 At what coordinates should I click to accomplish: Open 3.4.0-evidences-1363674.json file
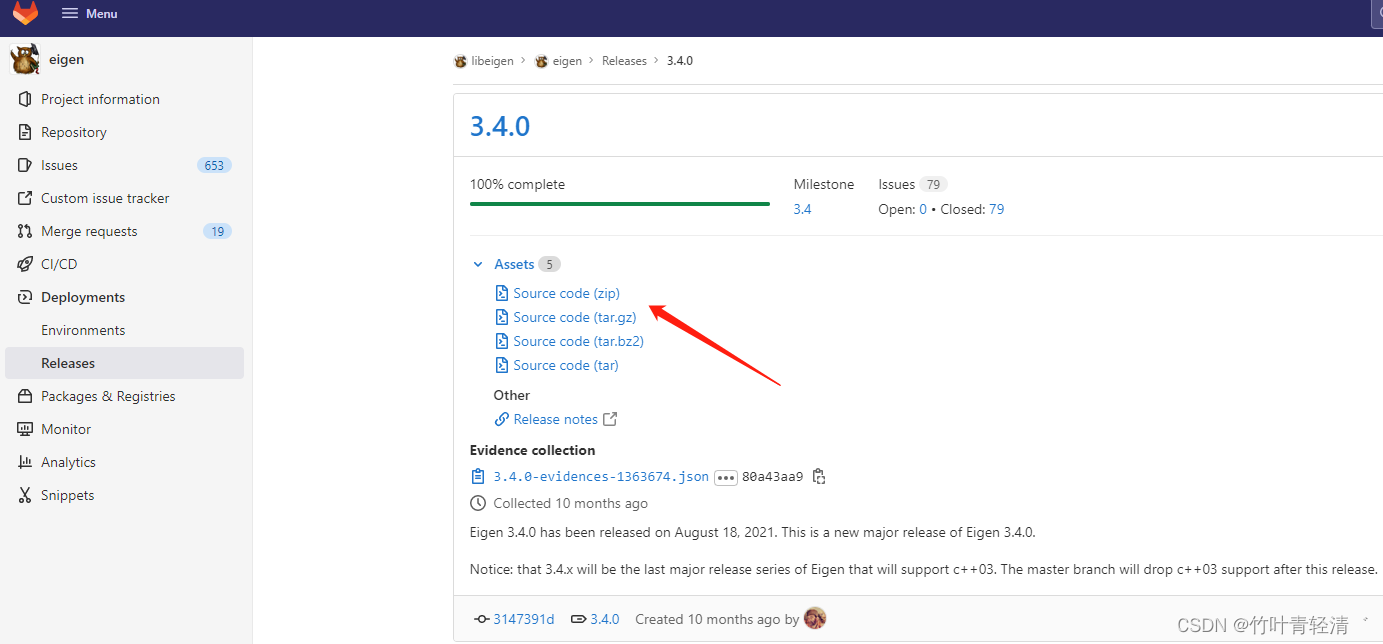click(601, 477)
